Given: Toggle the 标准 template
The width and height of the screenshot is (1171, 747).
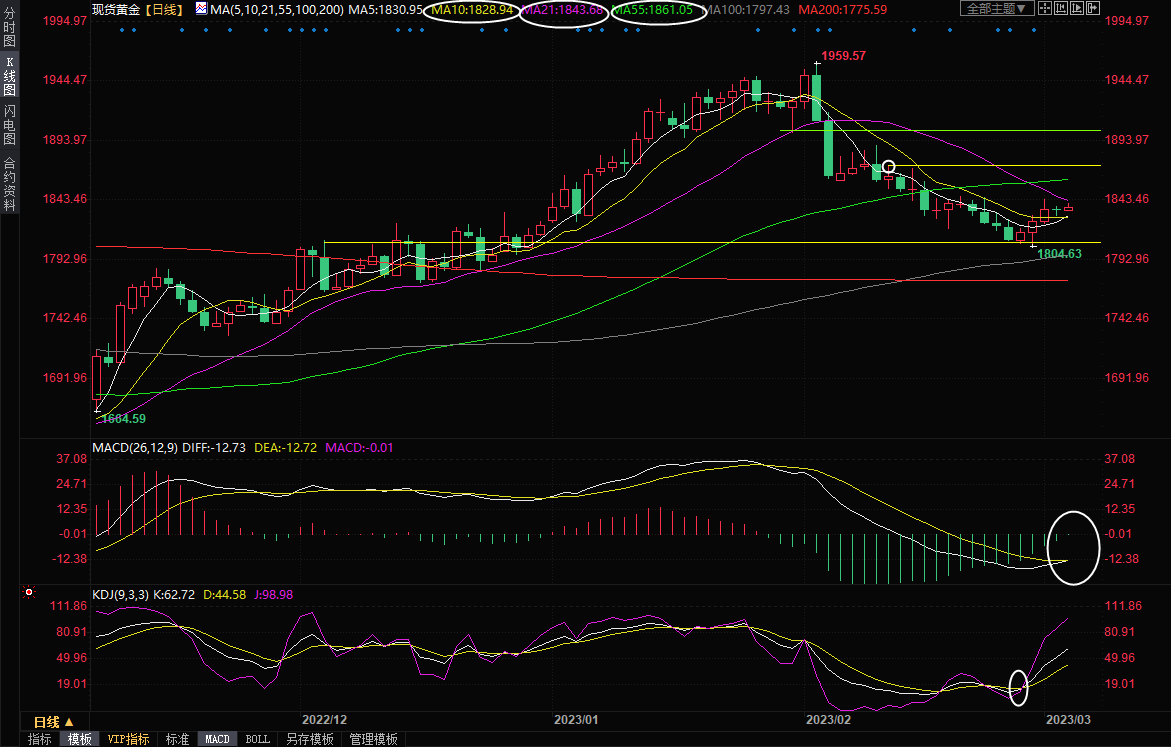Looking at the screenshot, I should coord(177,739).
